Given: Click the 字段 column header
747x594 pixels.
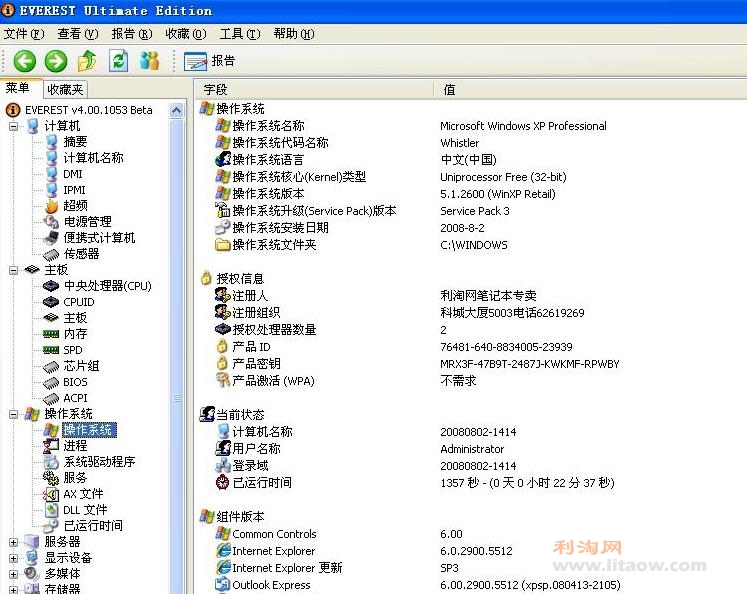Looking at the screenshot, I should point(314,90).
